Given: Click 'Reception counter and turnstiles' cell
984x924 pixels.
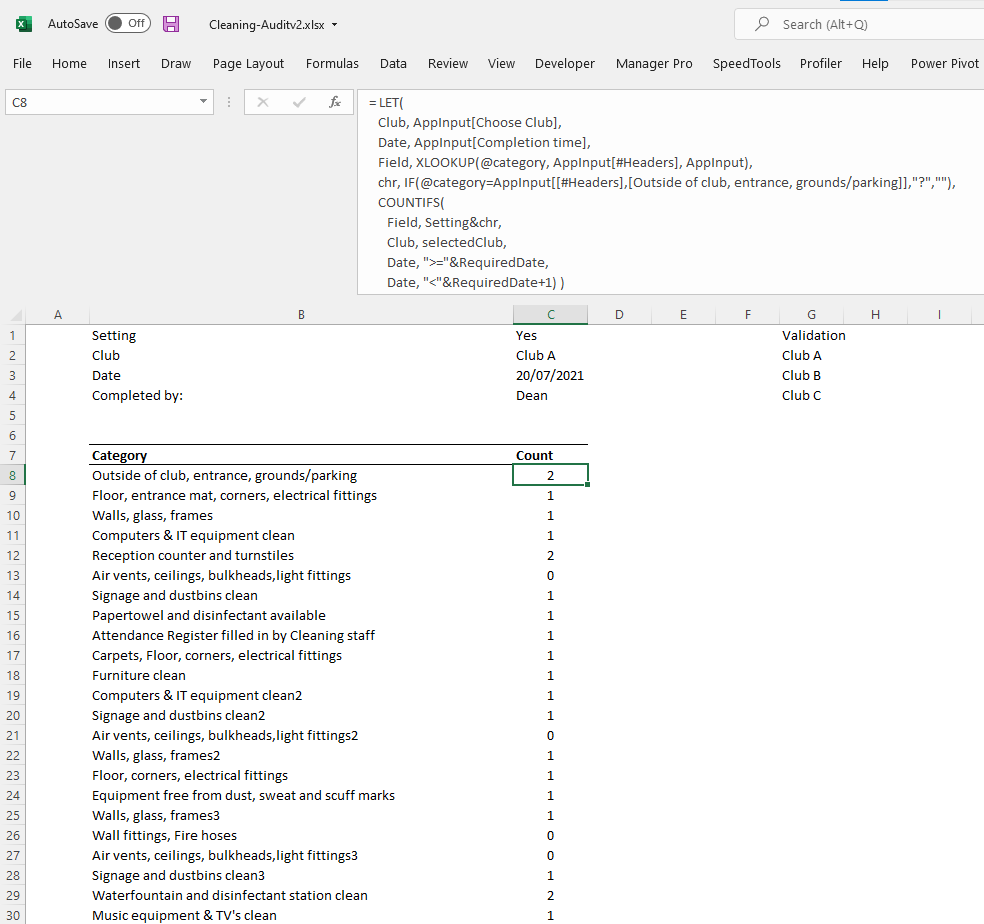Looking at the screenshot, I should coord(301,556).
